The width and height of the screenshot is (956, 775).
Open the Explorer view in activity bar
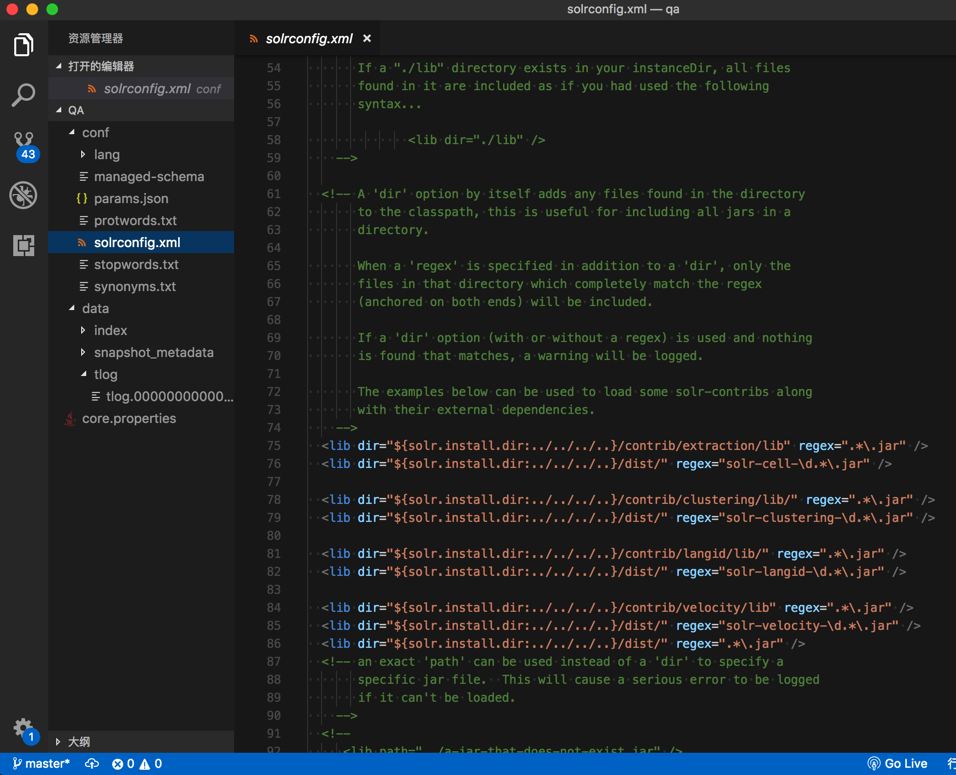[x=23, y=45]
